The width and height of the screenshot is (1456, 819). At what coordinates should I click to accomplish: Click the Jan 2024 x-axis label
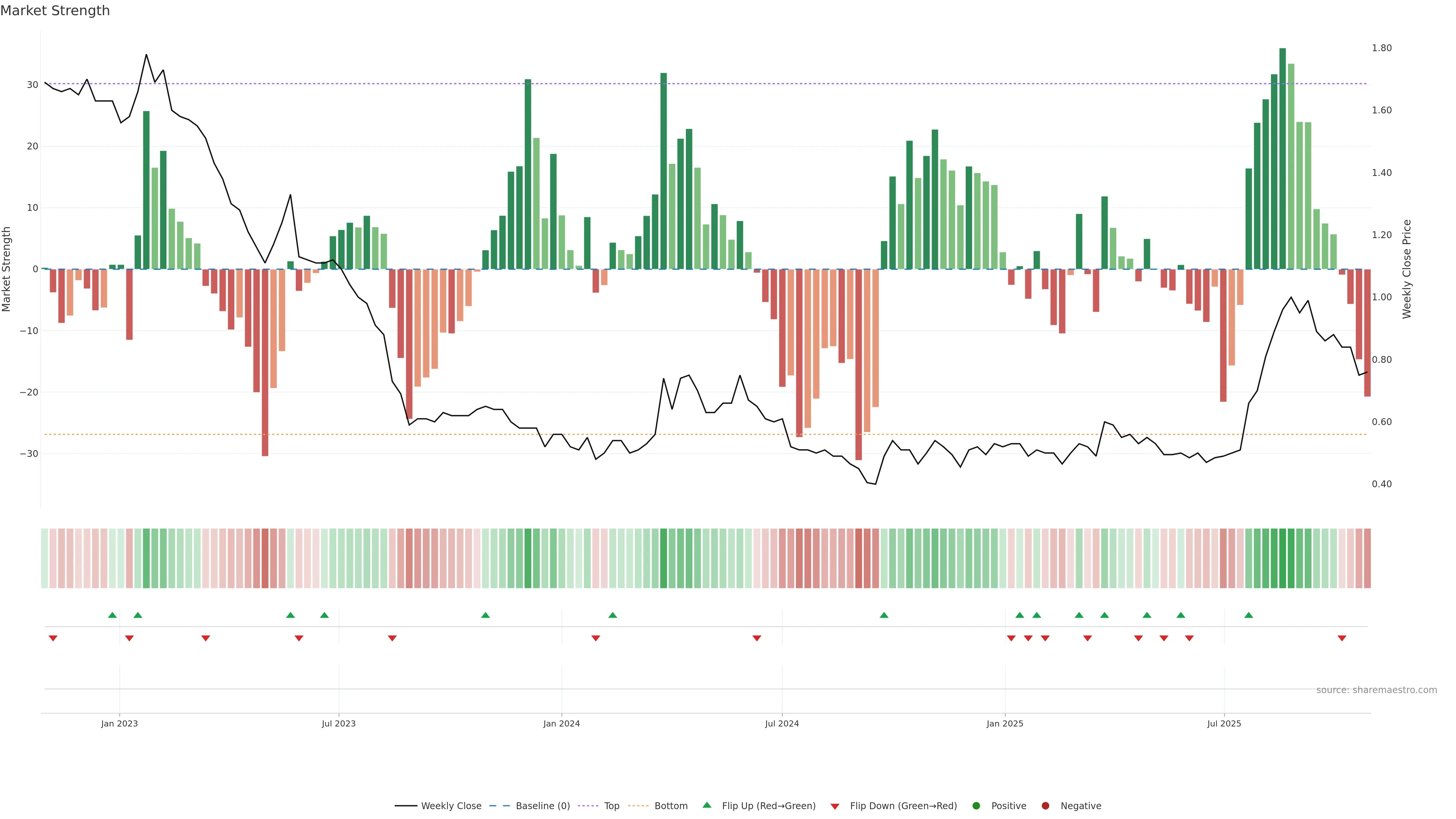pyautogui.click(x=561, y=723)
